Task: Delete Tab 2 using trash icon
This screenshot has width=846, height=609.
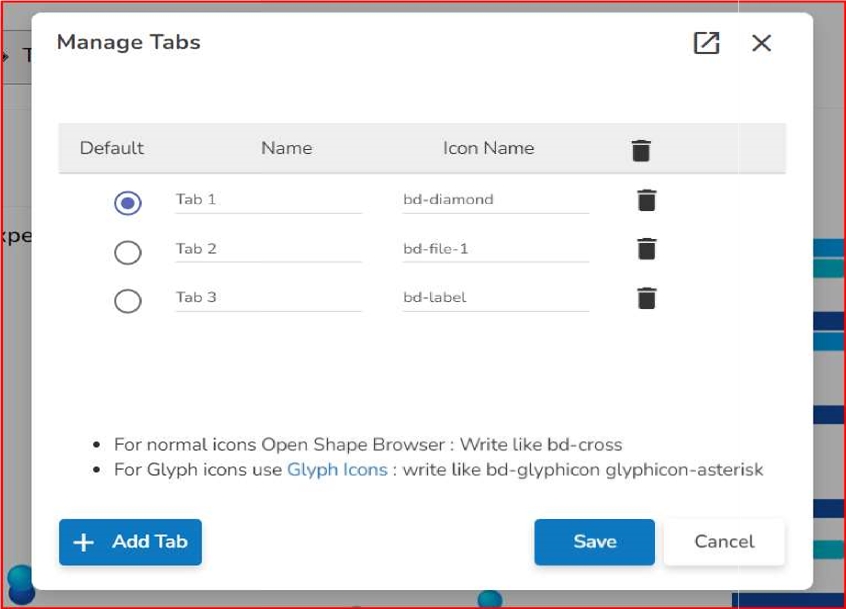Action: click(x=647, y=248)
